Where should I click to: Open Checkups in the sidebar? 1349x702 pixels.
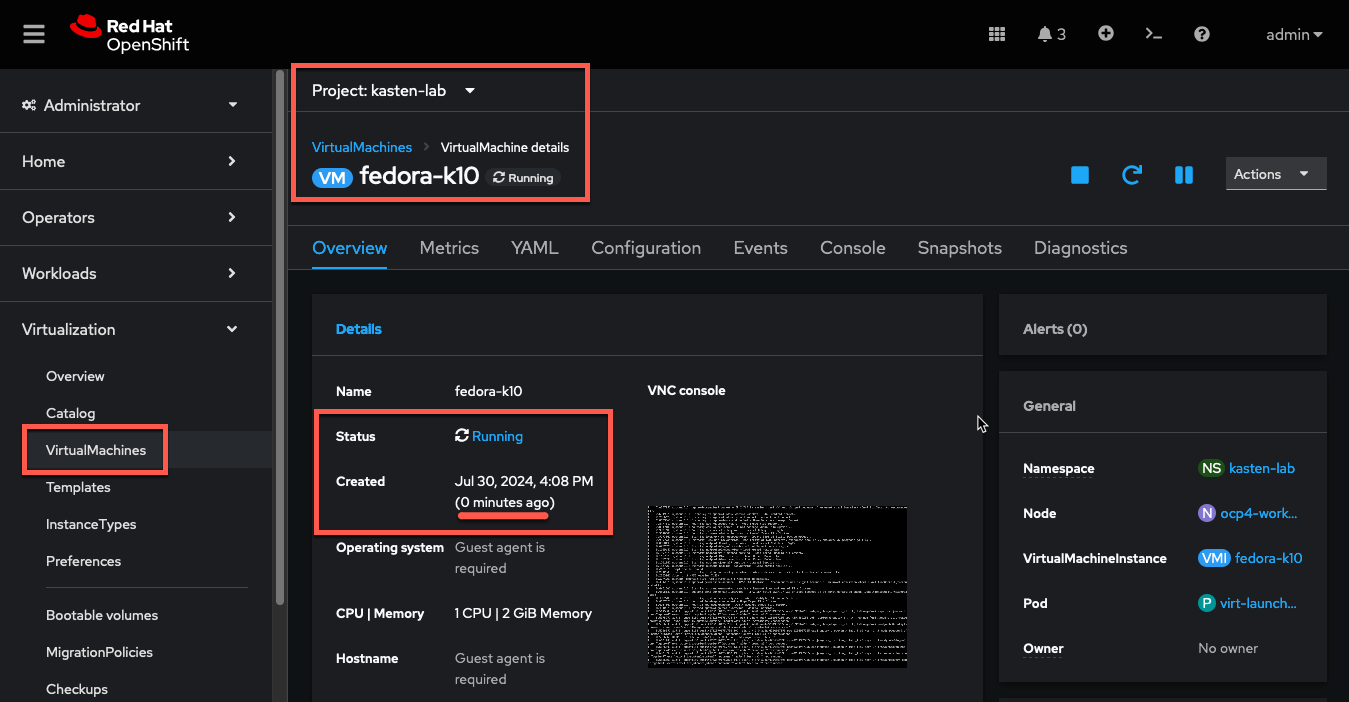click(x=77, y=689)
